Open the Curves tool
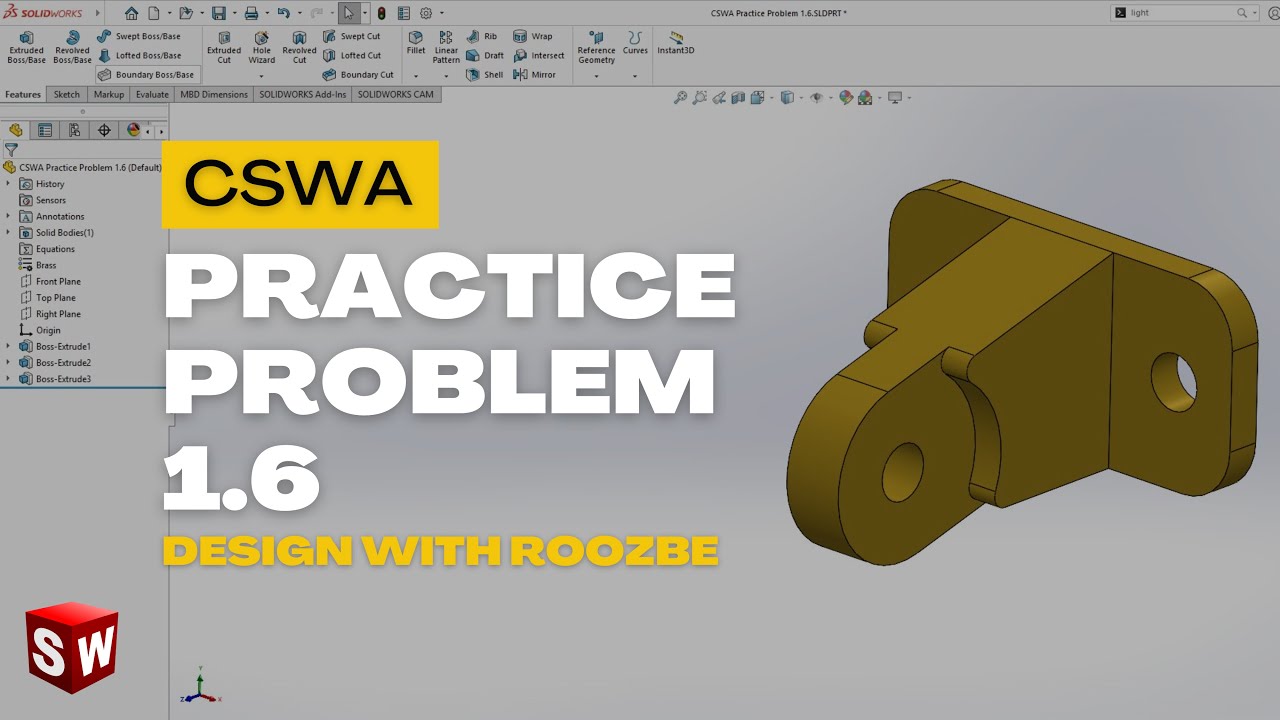1280x720 pixels. pos(635,43)
